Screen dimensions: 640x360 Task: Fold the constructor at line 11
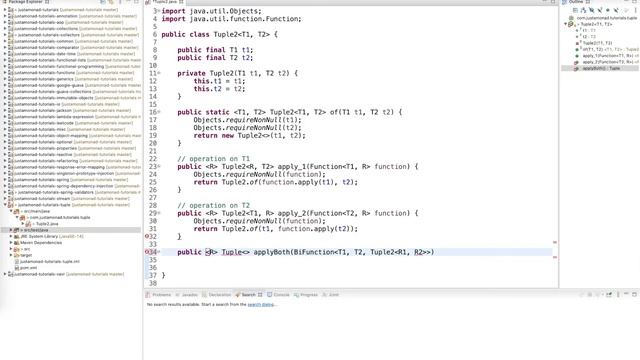click(x=159, y=73)
